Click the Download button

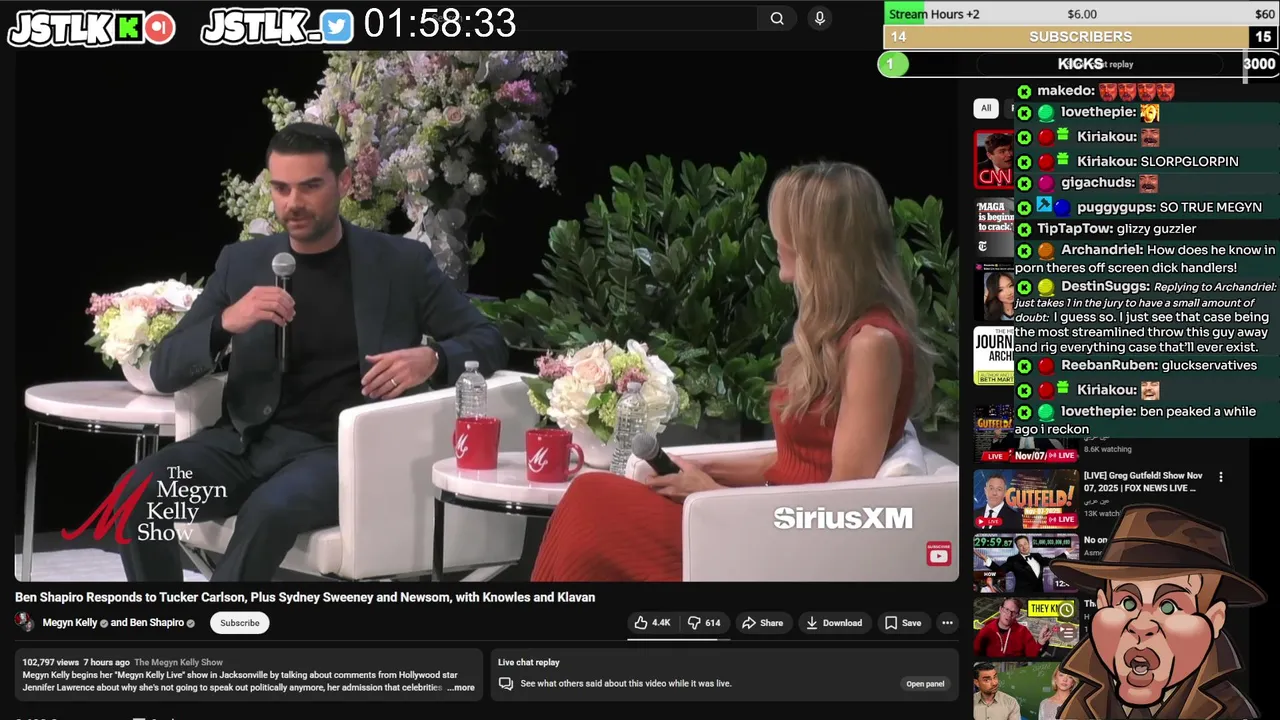(x=834, y=623)
